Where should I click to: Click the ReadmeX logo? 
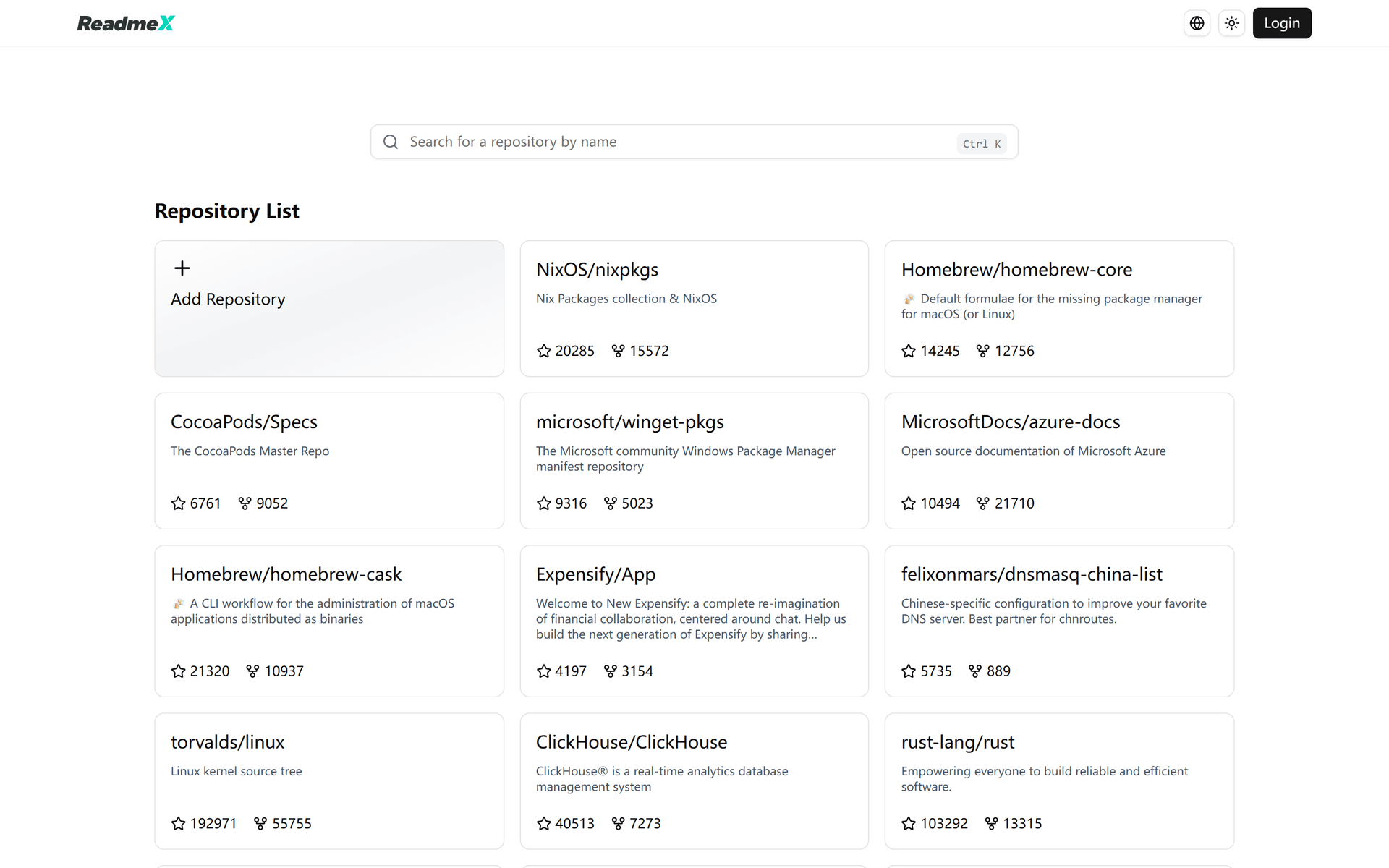tap(126, 23)
